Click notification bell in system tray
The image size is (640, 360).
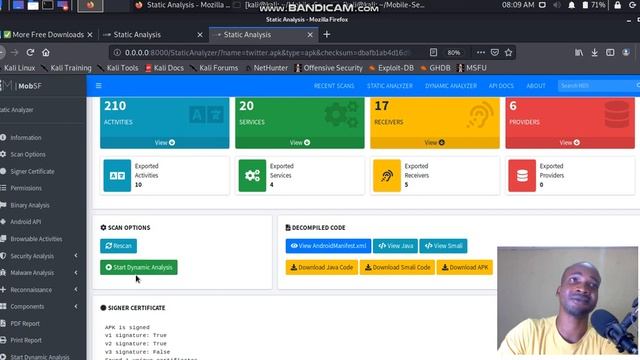coord(571,5)
